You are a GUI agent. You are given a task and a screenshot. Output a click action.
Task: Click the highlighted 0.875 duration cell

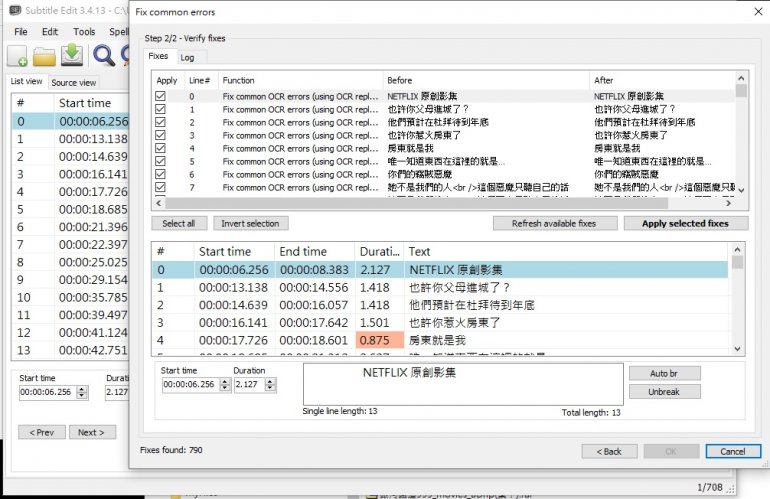pyautogui.click(x=380, y=340)
